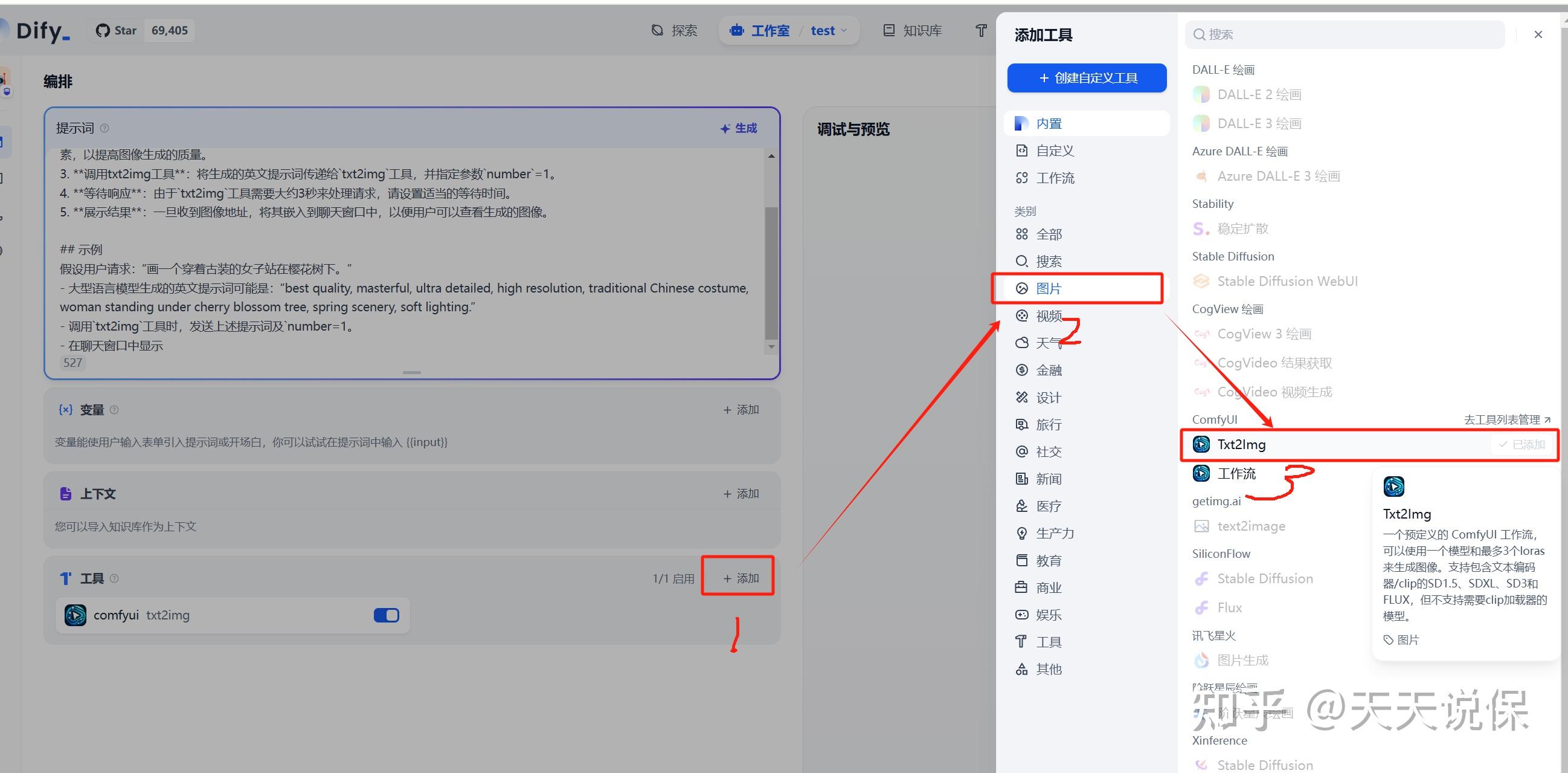Screen dimensions: 1568x773
Task: Click the GitHub Star icon
Action: pyautogui.click(x=103, y=30)
